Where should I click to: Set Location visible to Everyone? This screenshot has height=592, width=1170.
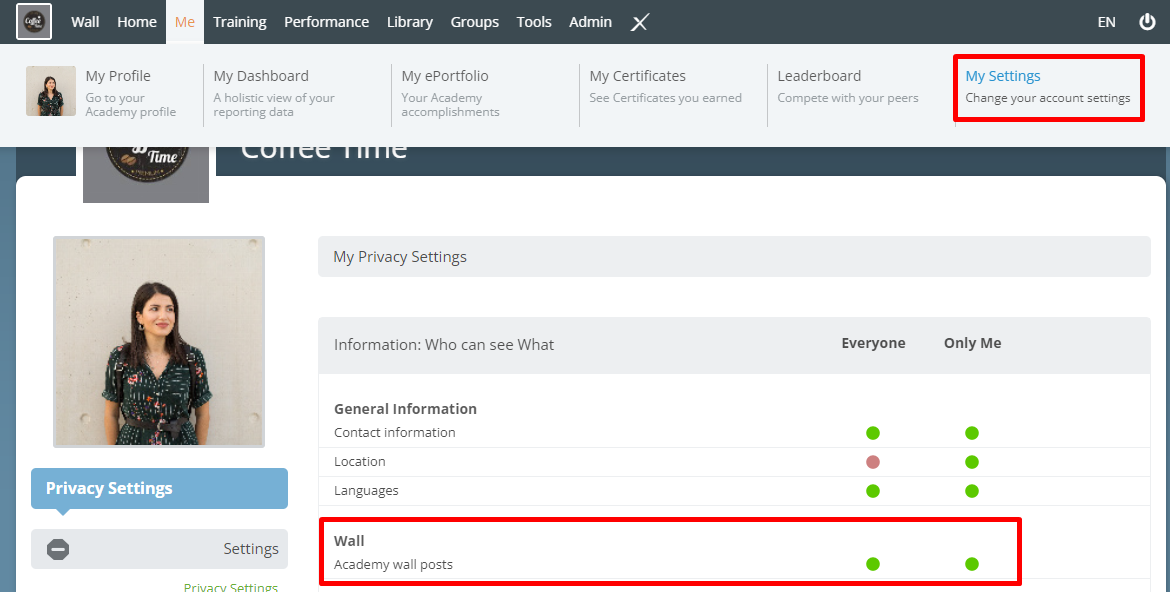coord(873,462)
